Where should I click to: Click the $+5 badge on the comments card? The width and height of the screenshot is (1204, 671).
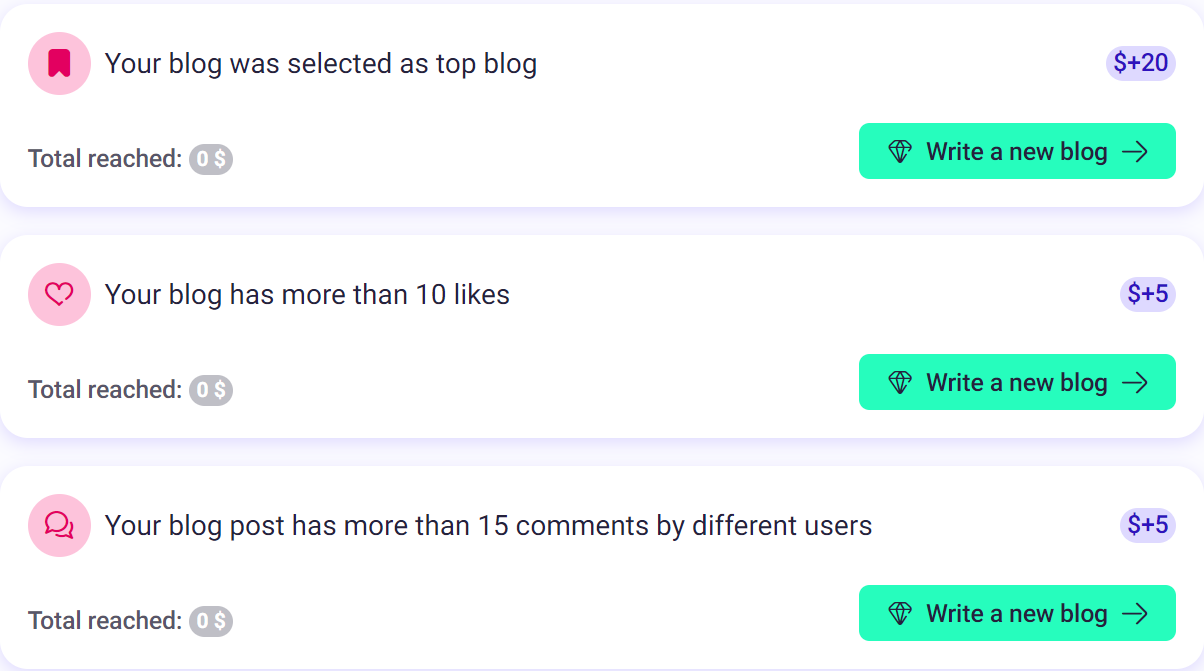pyautogui.click(x=1148, y=525)
